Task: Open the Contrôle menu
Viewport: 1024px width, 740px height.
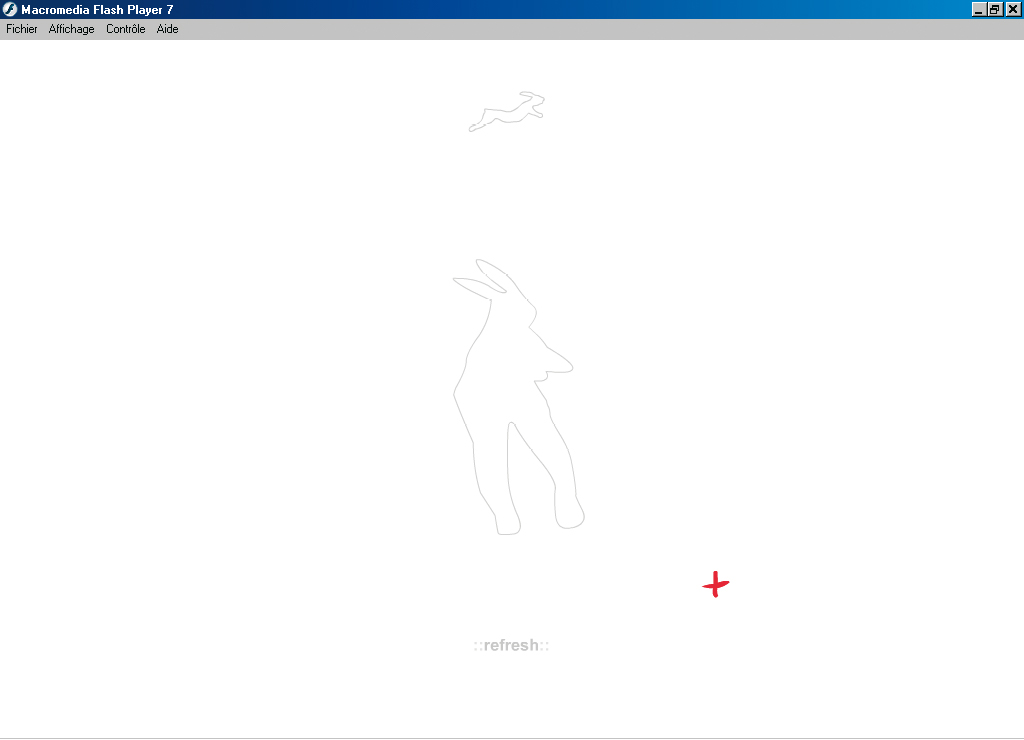Action: (125, 29)
